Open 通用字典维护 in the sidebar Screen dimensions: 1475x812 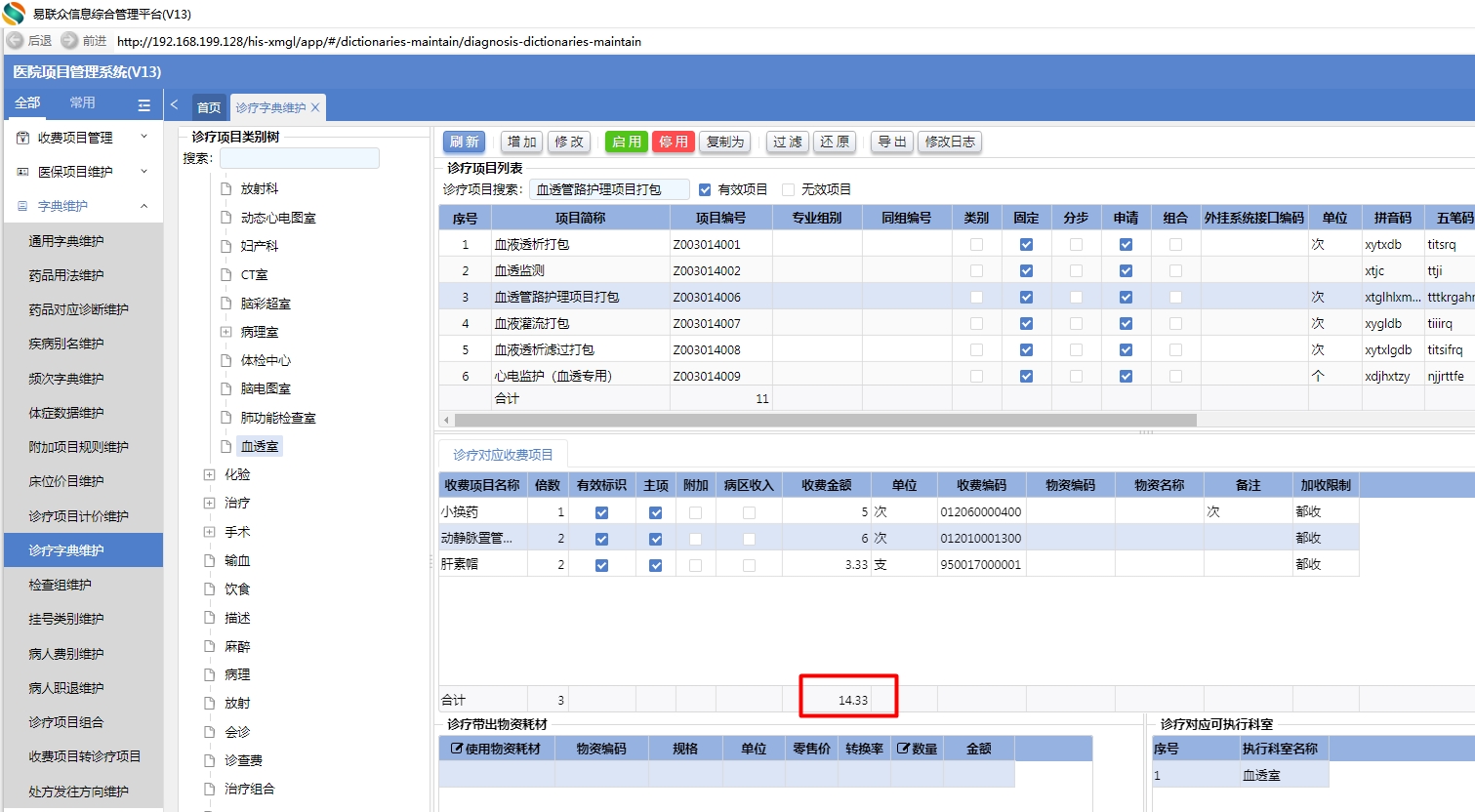66,241
